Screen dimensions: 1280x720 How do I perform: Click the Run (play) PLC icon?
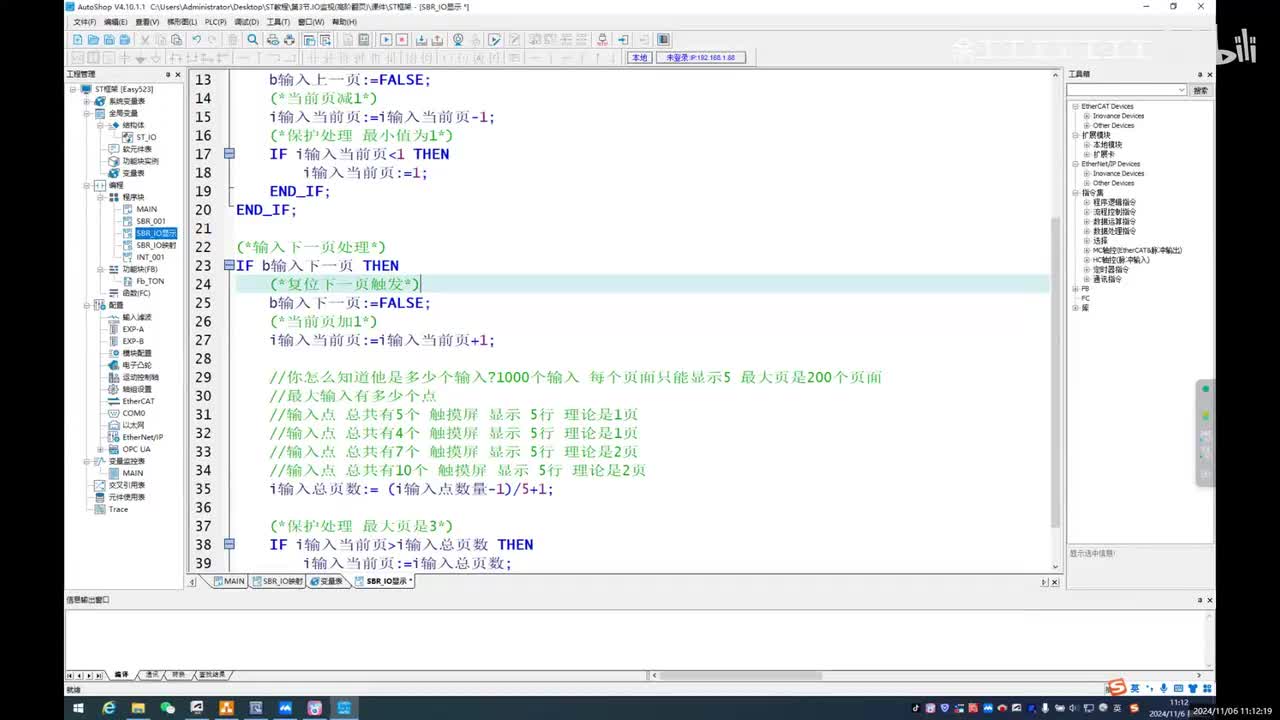pos(385,40)
